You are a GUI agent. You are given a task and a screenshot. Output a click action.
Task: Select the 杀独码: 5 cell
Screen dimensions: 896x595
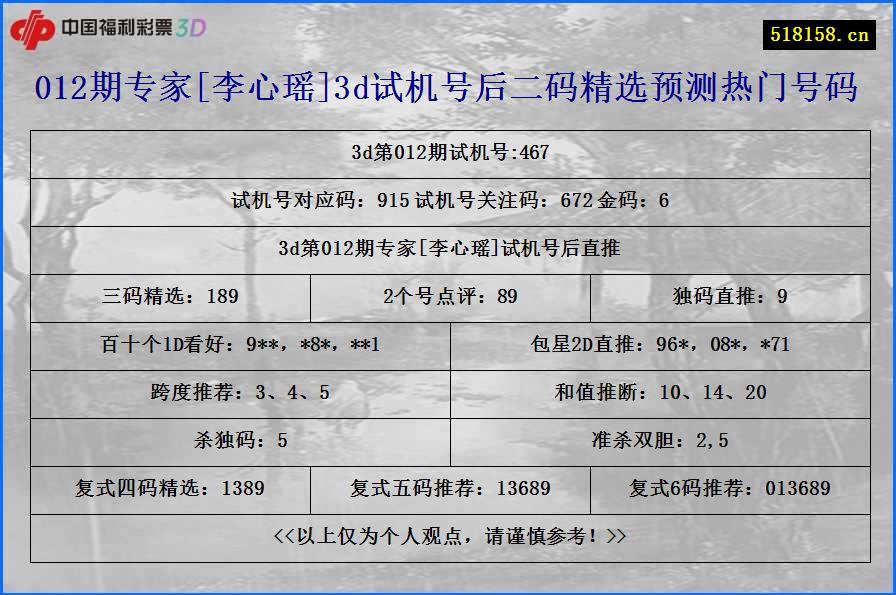pos(242,440)
